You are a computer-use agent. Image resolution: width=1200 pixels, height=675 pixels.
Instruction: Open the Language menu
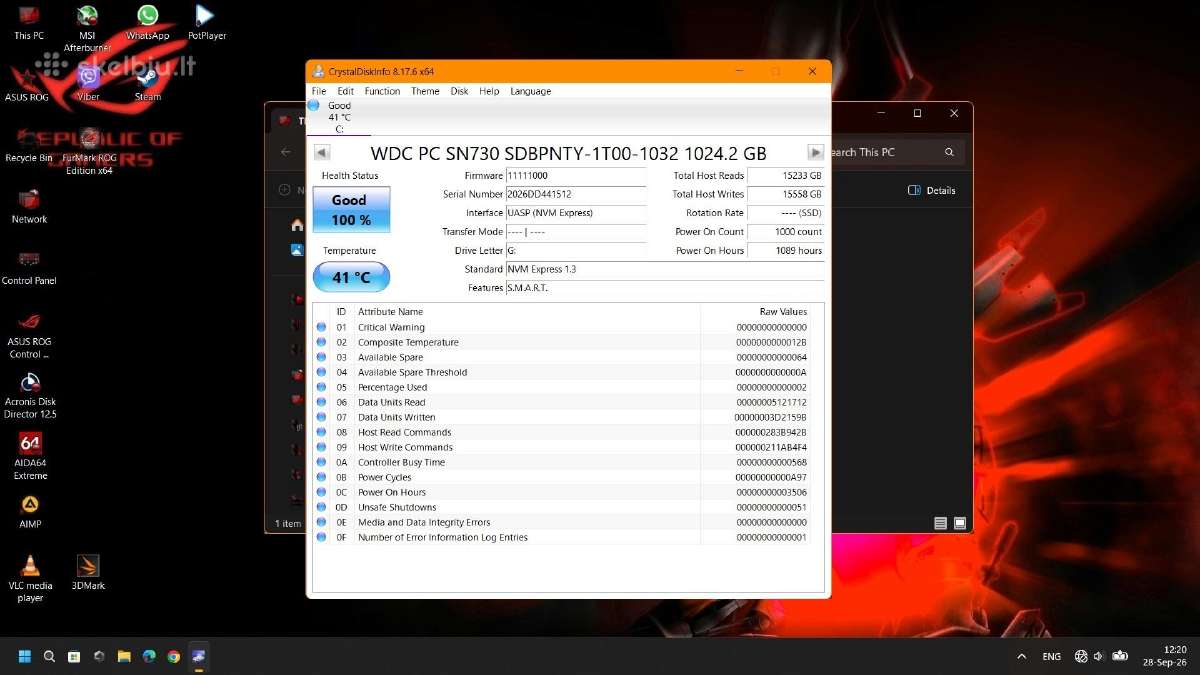pos(530,91)
